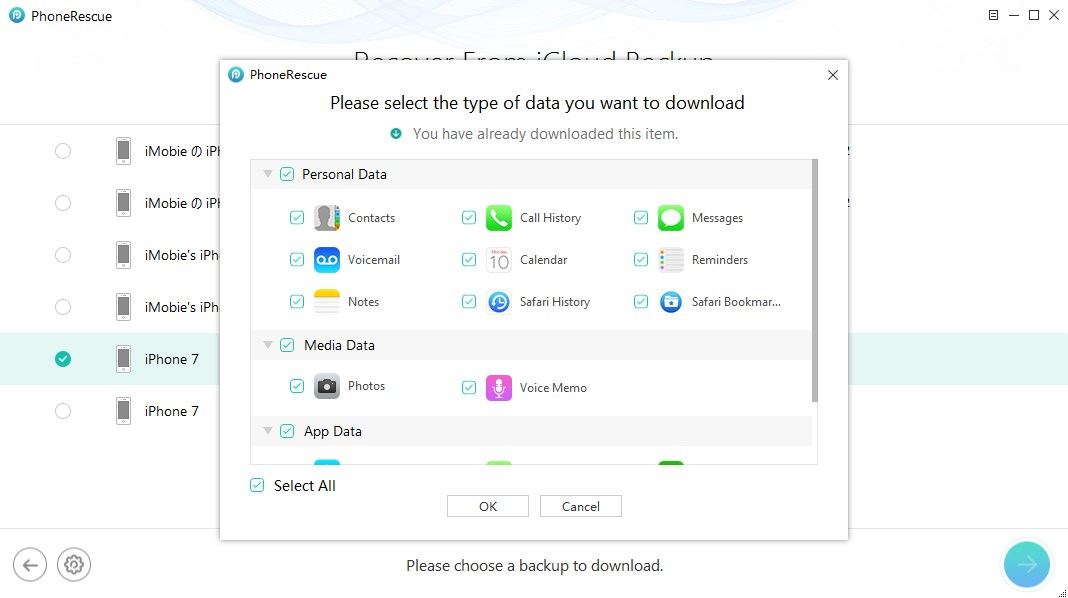Uncheck the Notes checkbox
The image size is (1068, 598).
(x=297, y=302)
